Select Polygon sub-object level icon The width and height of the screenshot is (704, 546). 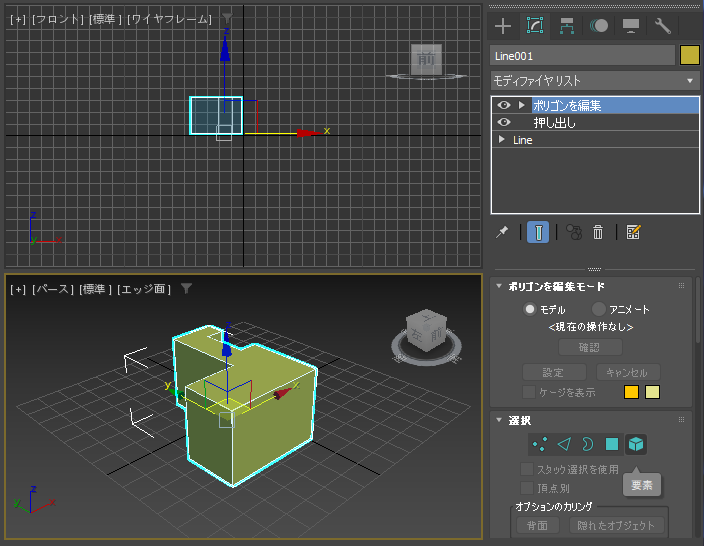[612, 445]
